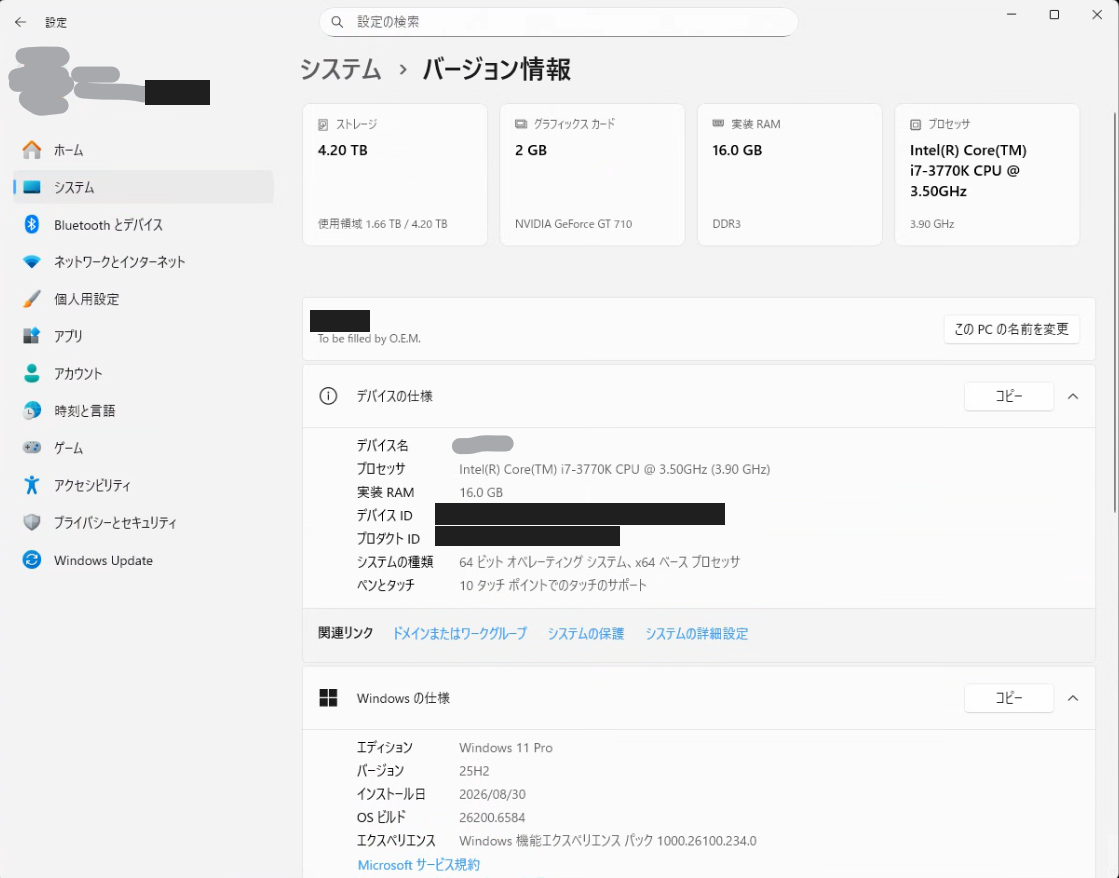The width and height of the screenshot is (1119, 878).
Task: Open アカウント settings page
Action: coord(143,373)
